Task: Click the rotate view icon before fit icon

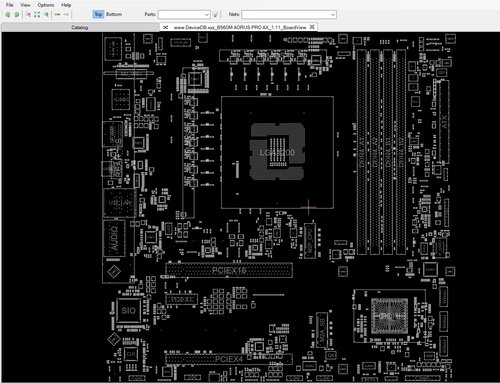Action: coord(28,14)
